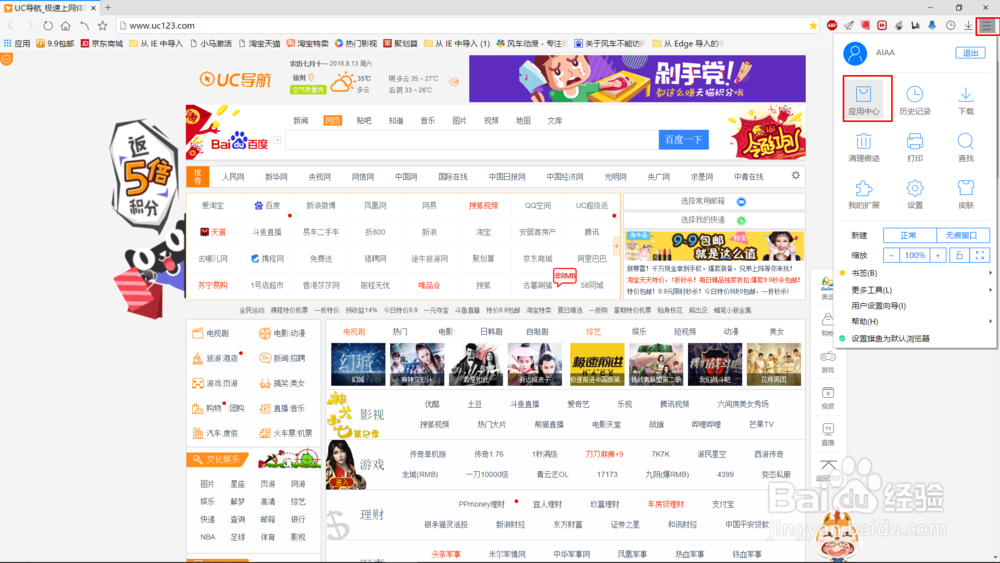The height and width of the screenshot is (563, 1000).
Task: Click 人民网 news site link
Action: click(233, 177)
